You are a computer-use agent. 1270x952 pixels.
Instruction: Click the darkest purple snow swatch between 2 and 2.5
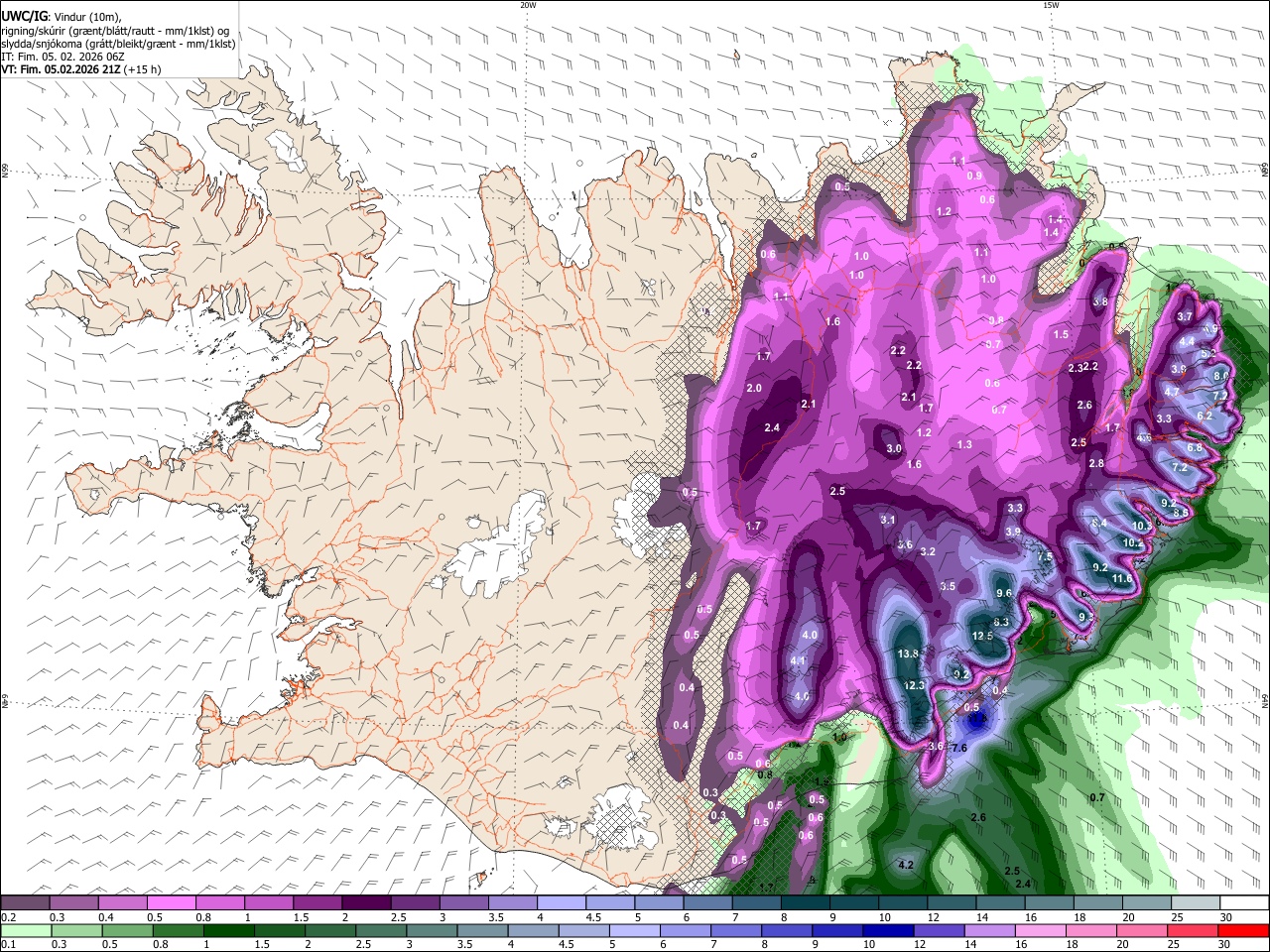click(366, 903)
